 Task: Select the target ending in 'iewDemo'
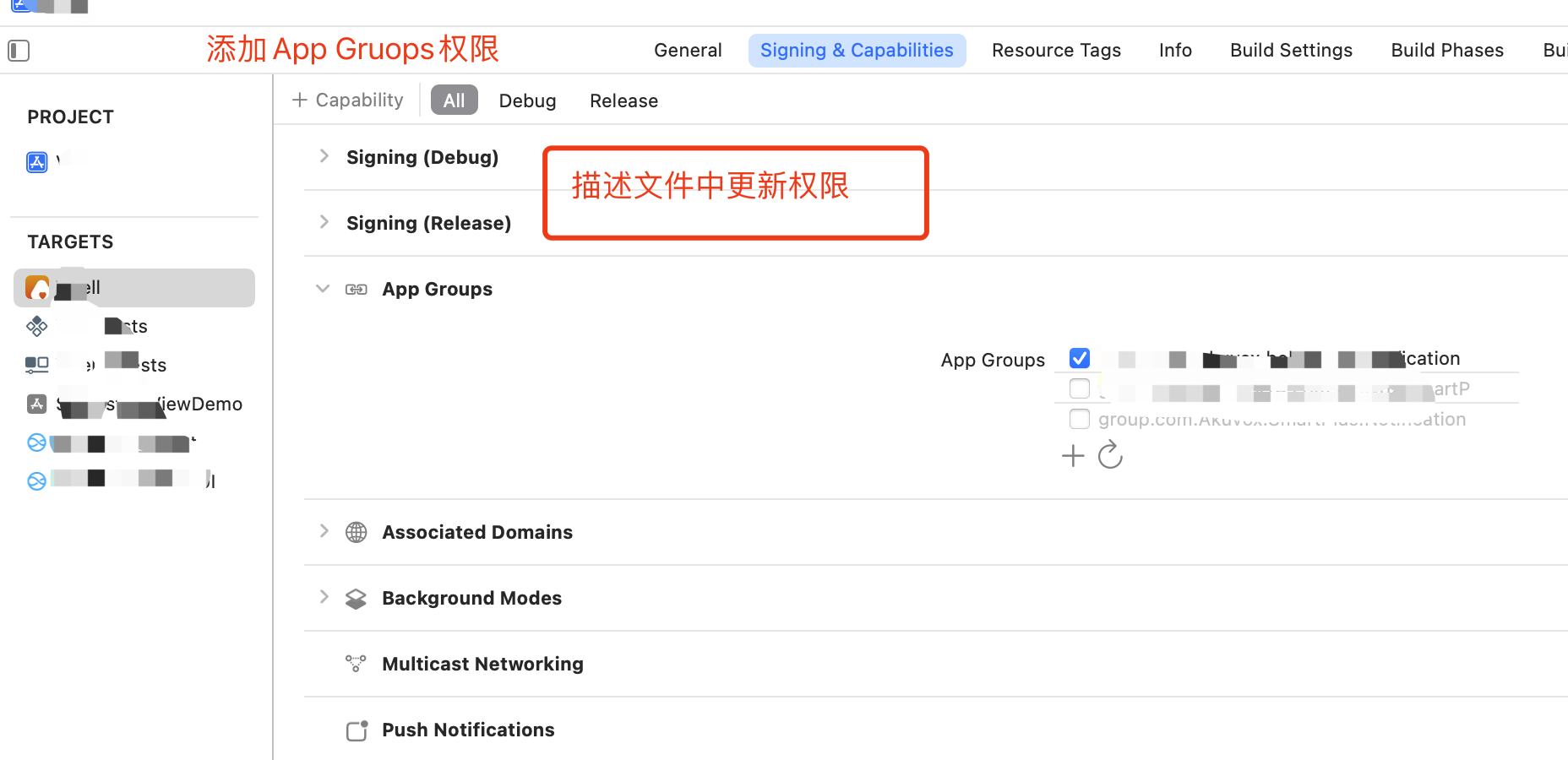pos(134,404)
